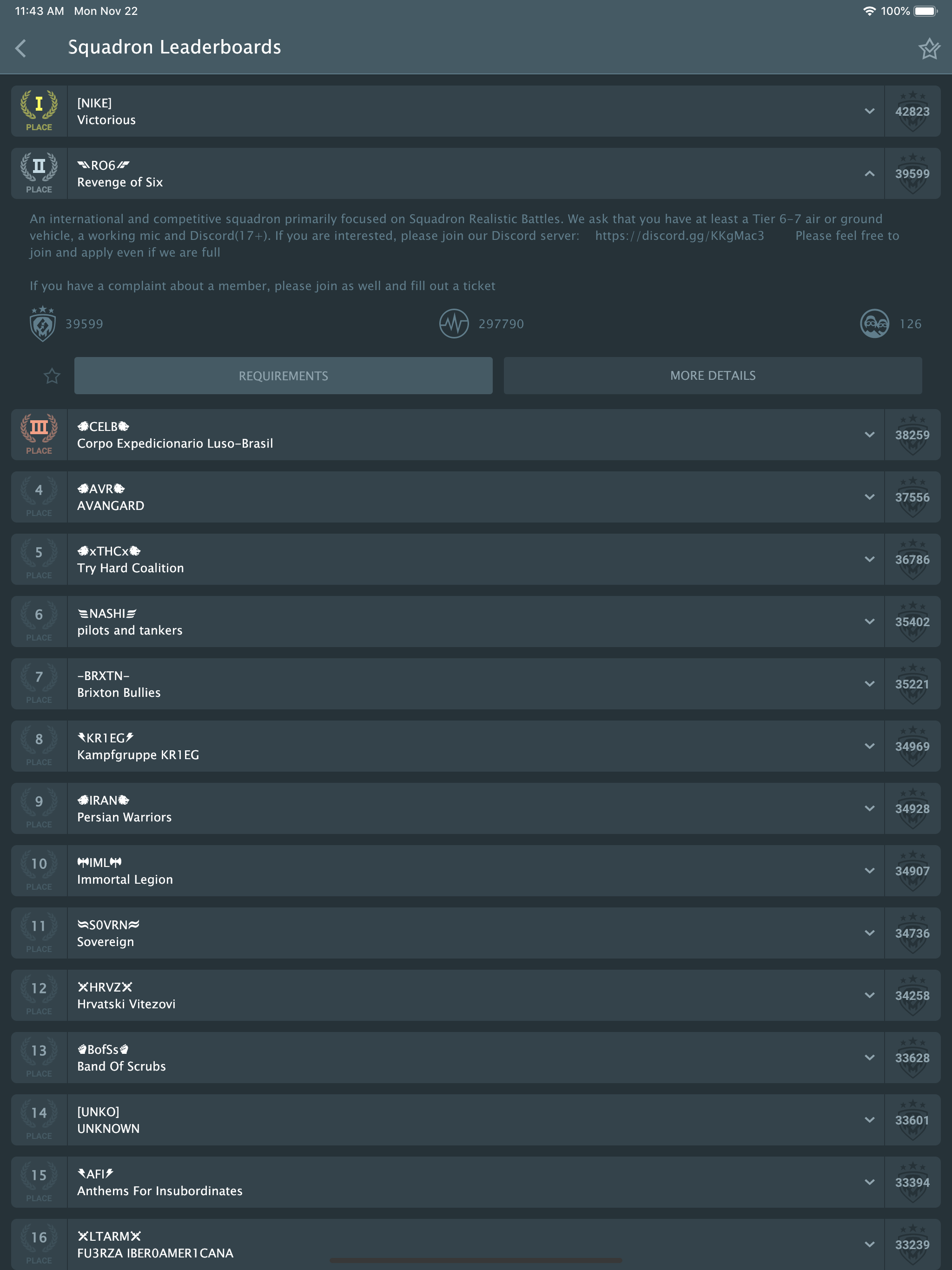952x1270 pixels.
Task: Select the Immortal Legion squadron row
Action: click(x=476, y=870)
